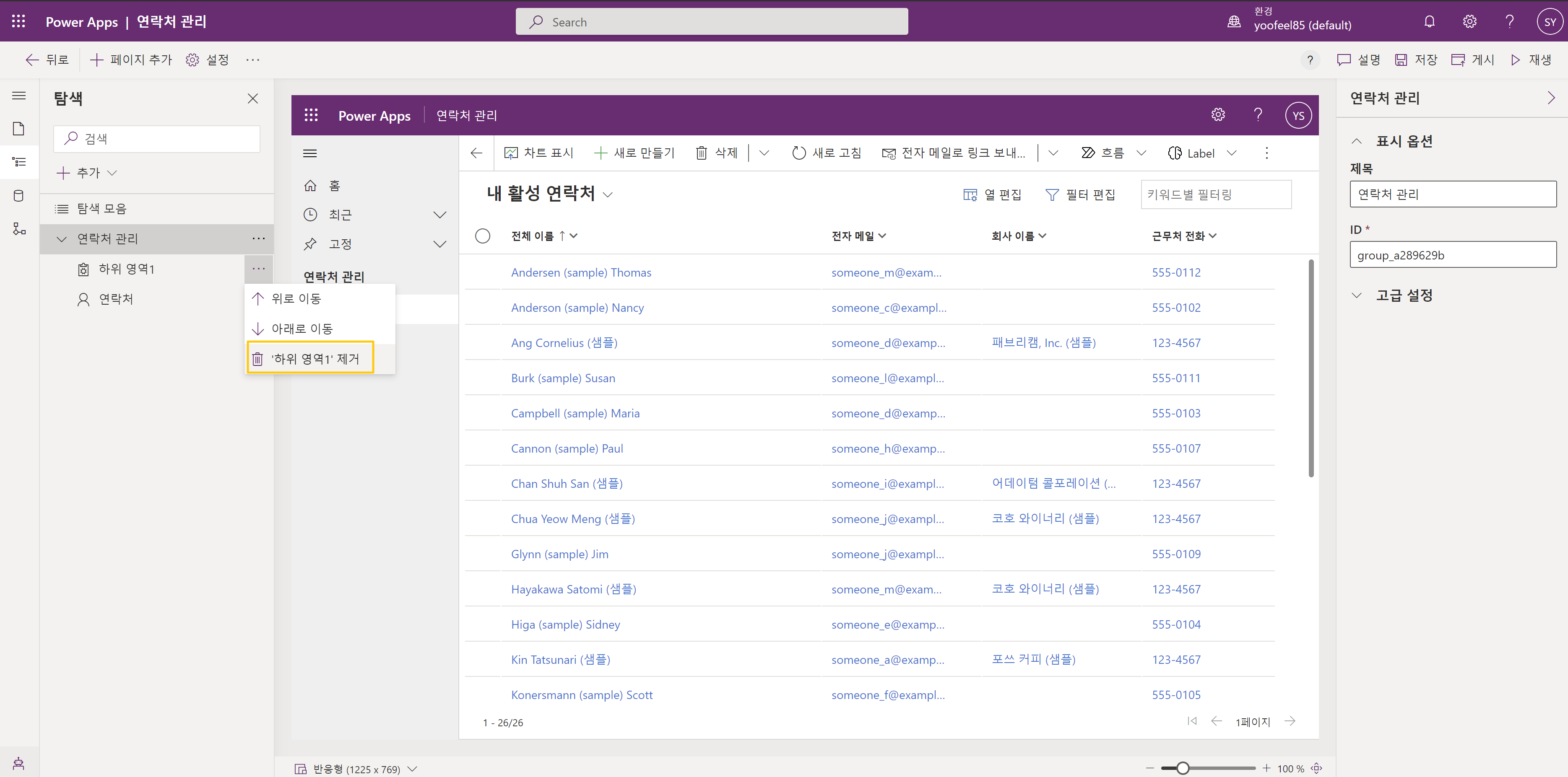
Task: Collapse the right properties pane chevron
Action: [1551, 98]
